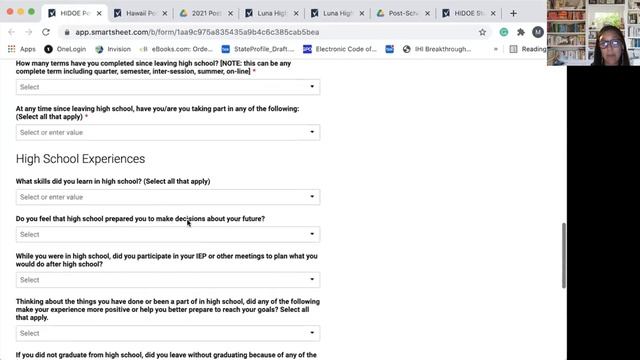Close the 2021 Post tab
This screenshot has width=640, height=360.
click(230, 13)
